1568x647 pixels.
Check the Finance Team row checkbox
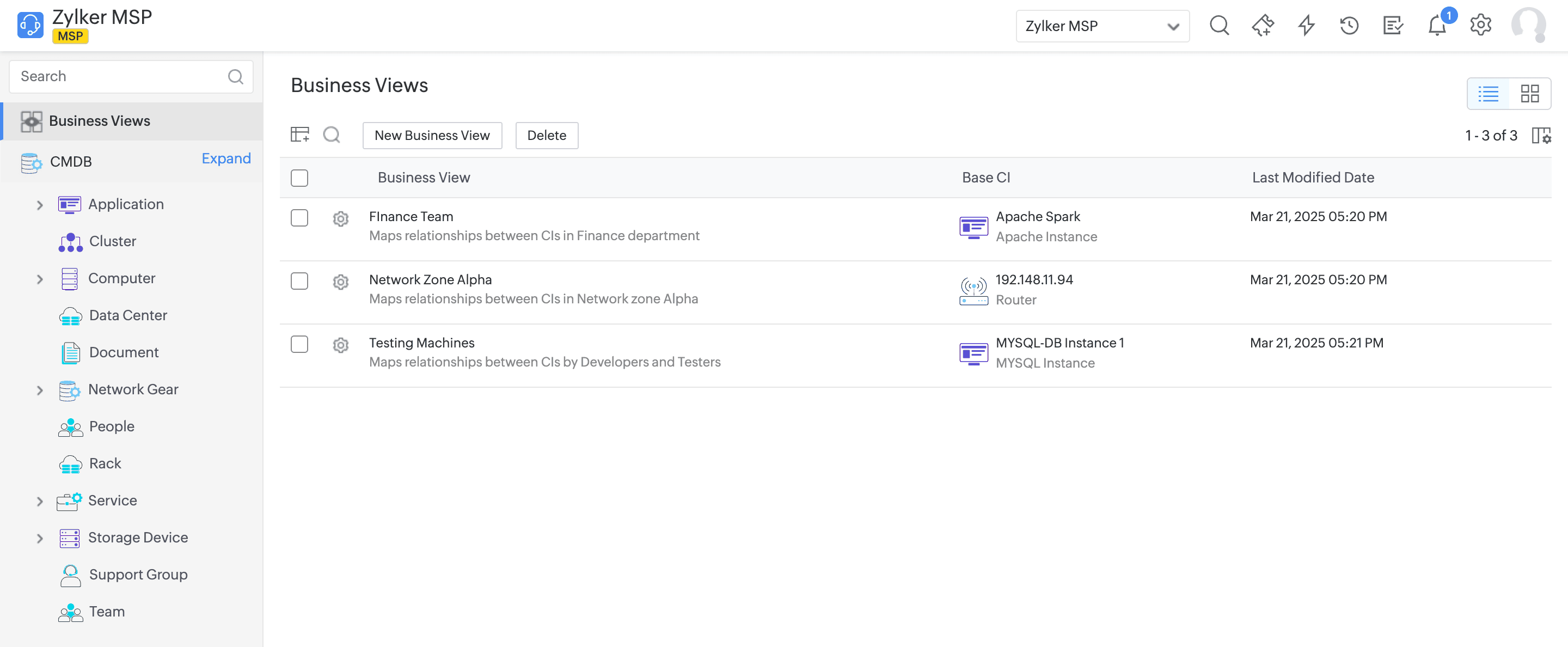[x=299, y=218]
